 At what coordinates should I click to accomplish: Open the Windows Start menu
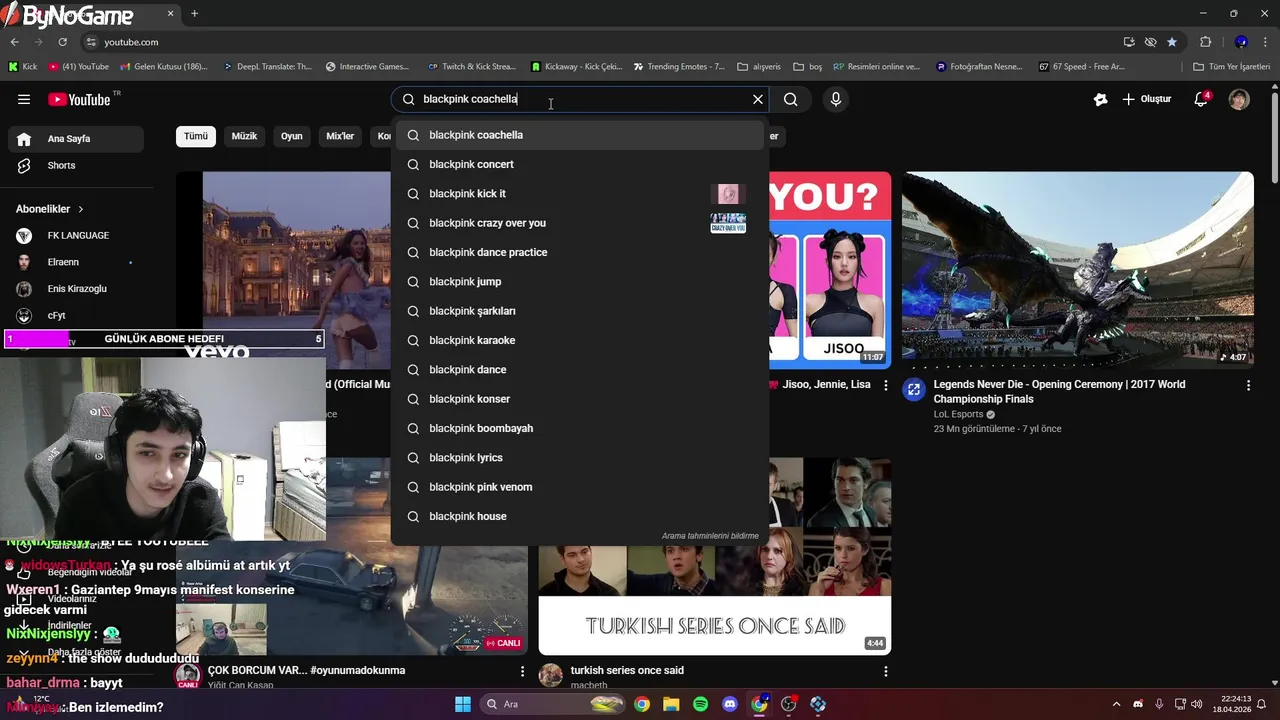(463, 704)
